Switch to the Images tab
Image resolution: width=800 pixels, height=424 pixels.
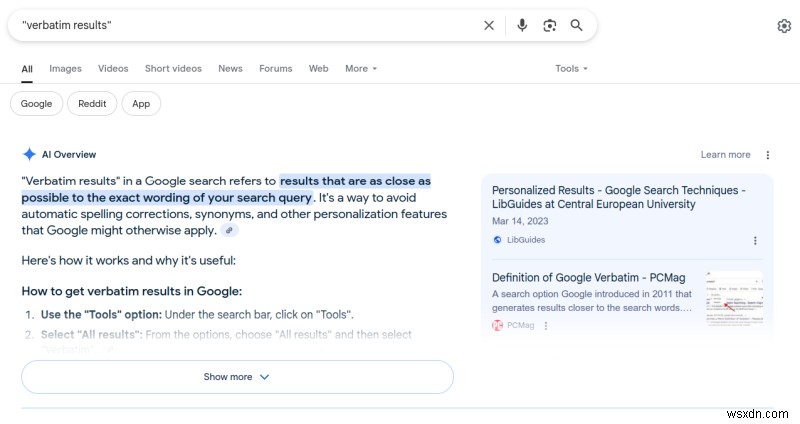(x=65, y=68)
